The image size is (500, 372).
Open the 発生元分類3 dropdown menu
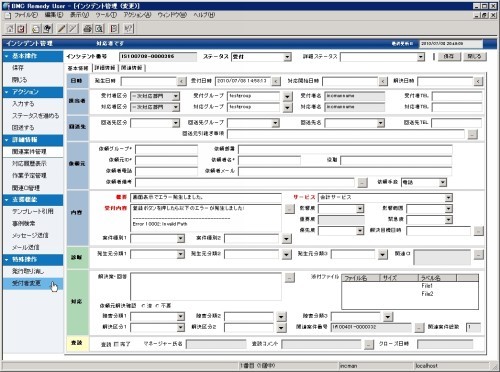383,255
